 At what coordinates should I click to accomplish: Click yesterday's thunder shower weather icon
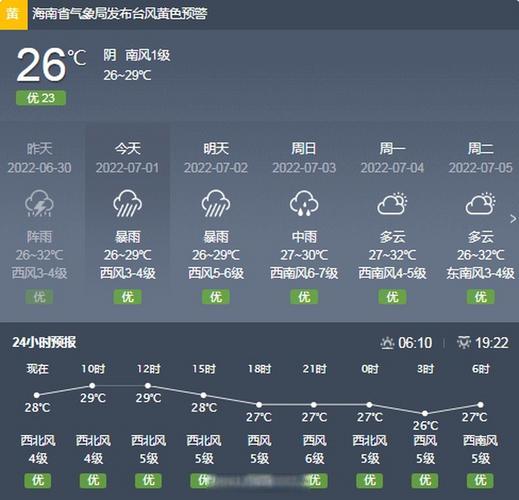39,203
